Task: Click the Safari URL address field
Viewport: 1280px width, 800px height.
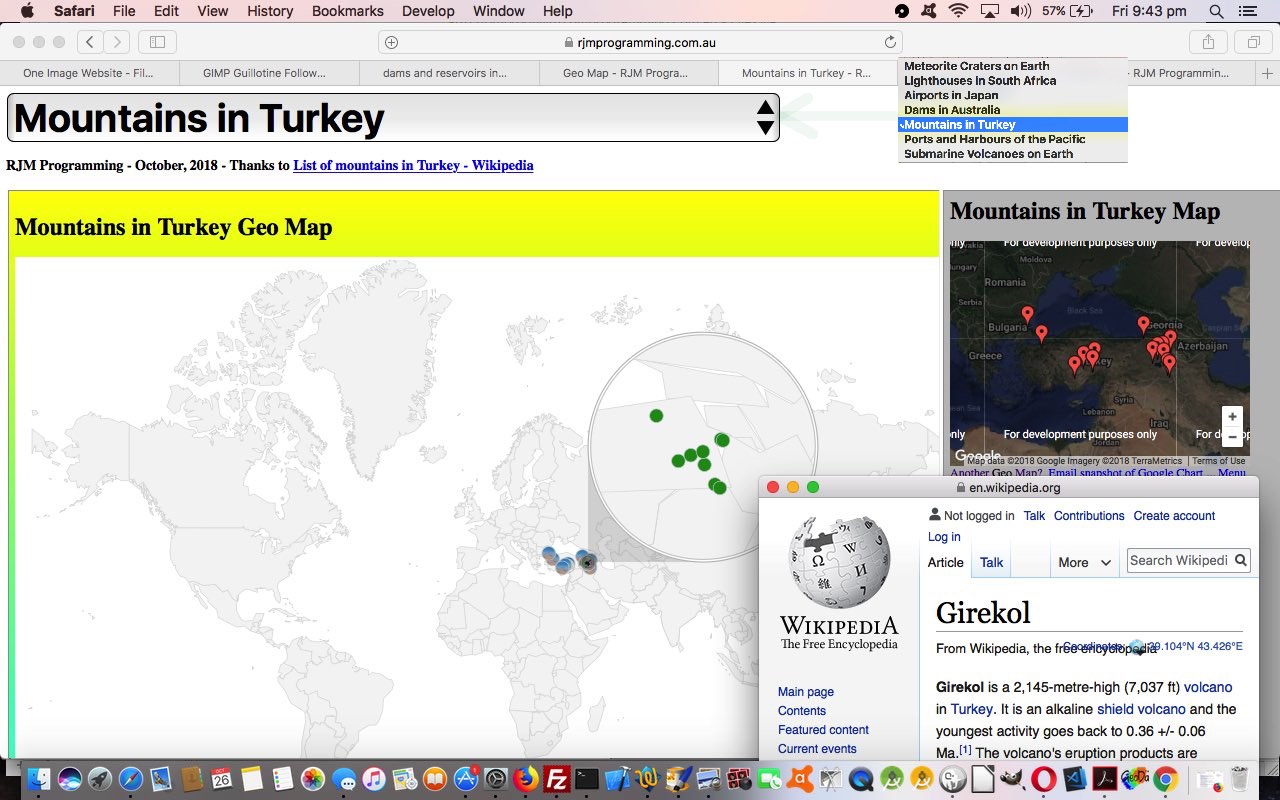Action: 640,42
